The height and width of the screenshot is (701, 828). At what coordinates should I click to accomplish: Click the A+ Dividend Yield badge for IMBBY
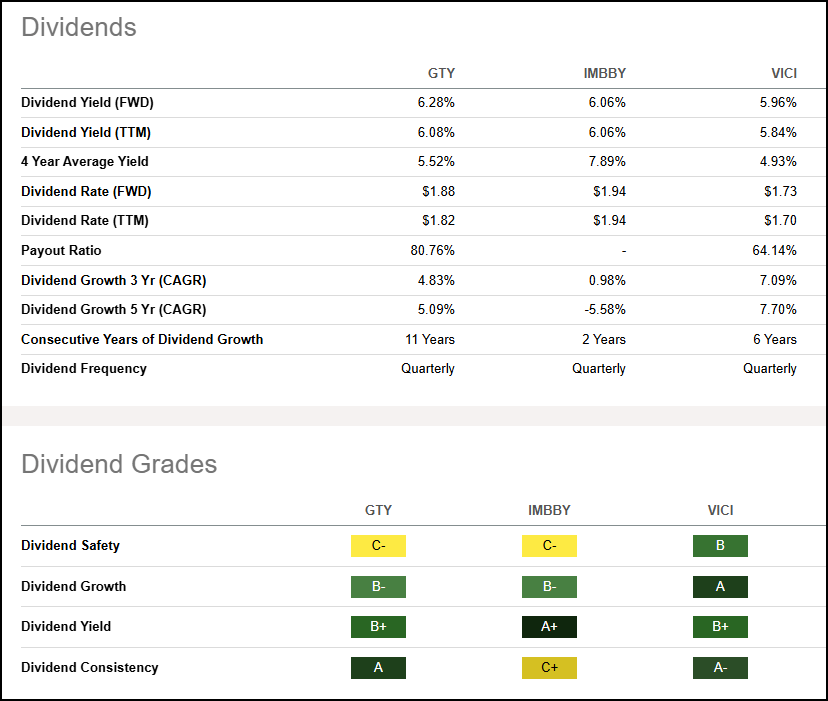click(549, 627)
